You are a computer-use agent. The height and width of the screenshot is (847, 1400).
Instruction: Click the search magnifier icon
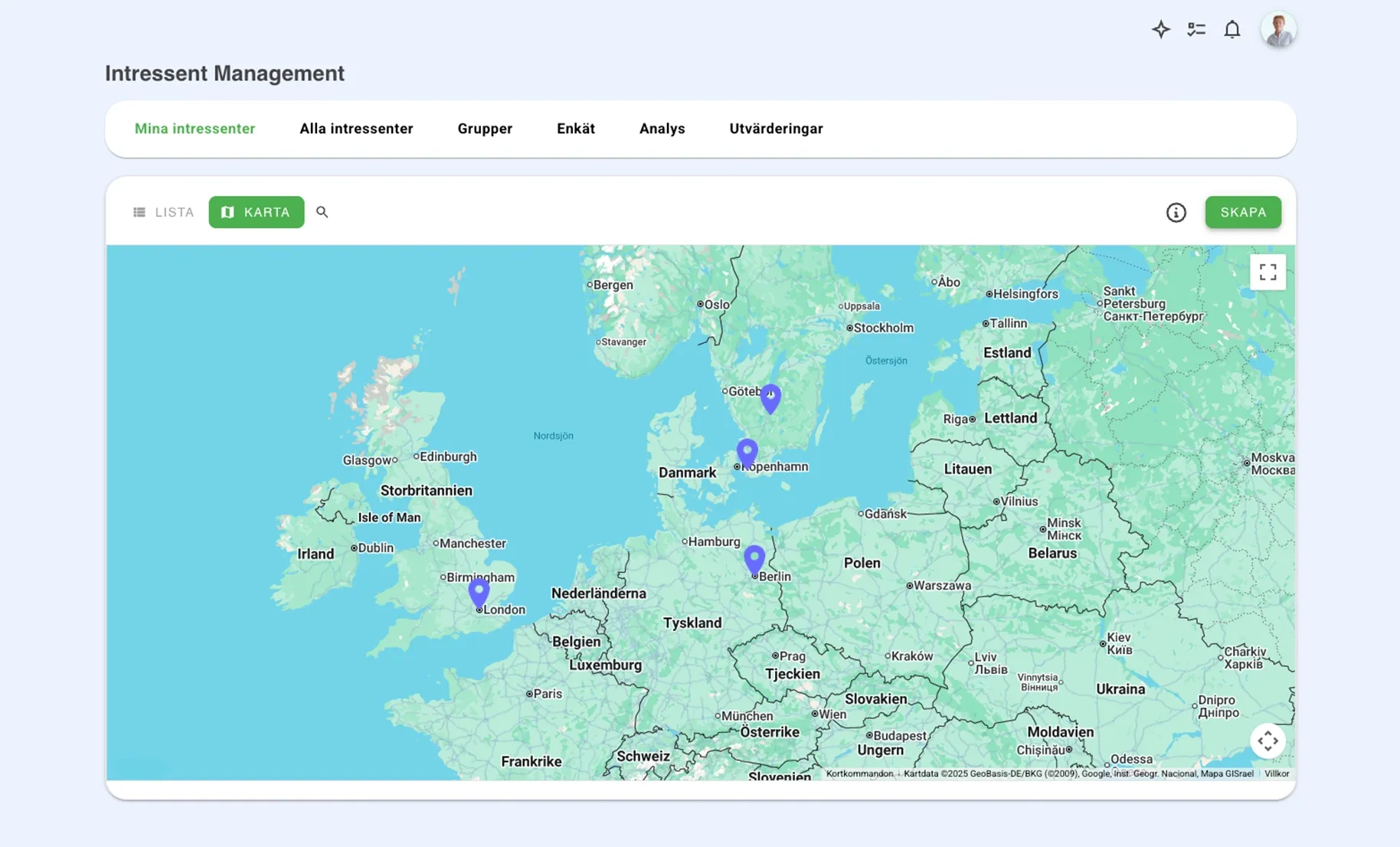322,212
